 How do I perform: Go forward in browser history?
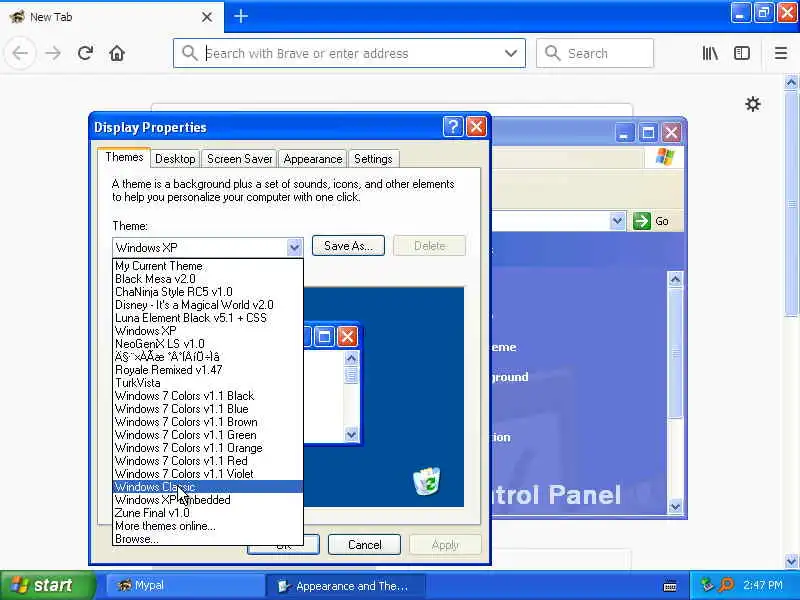53,53
